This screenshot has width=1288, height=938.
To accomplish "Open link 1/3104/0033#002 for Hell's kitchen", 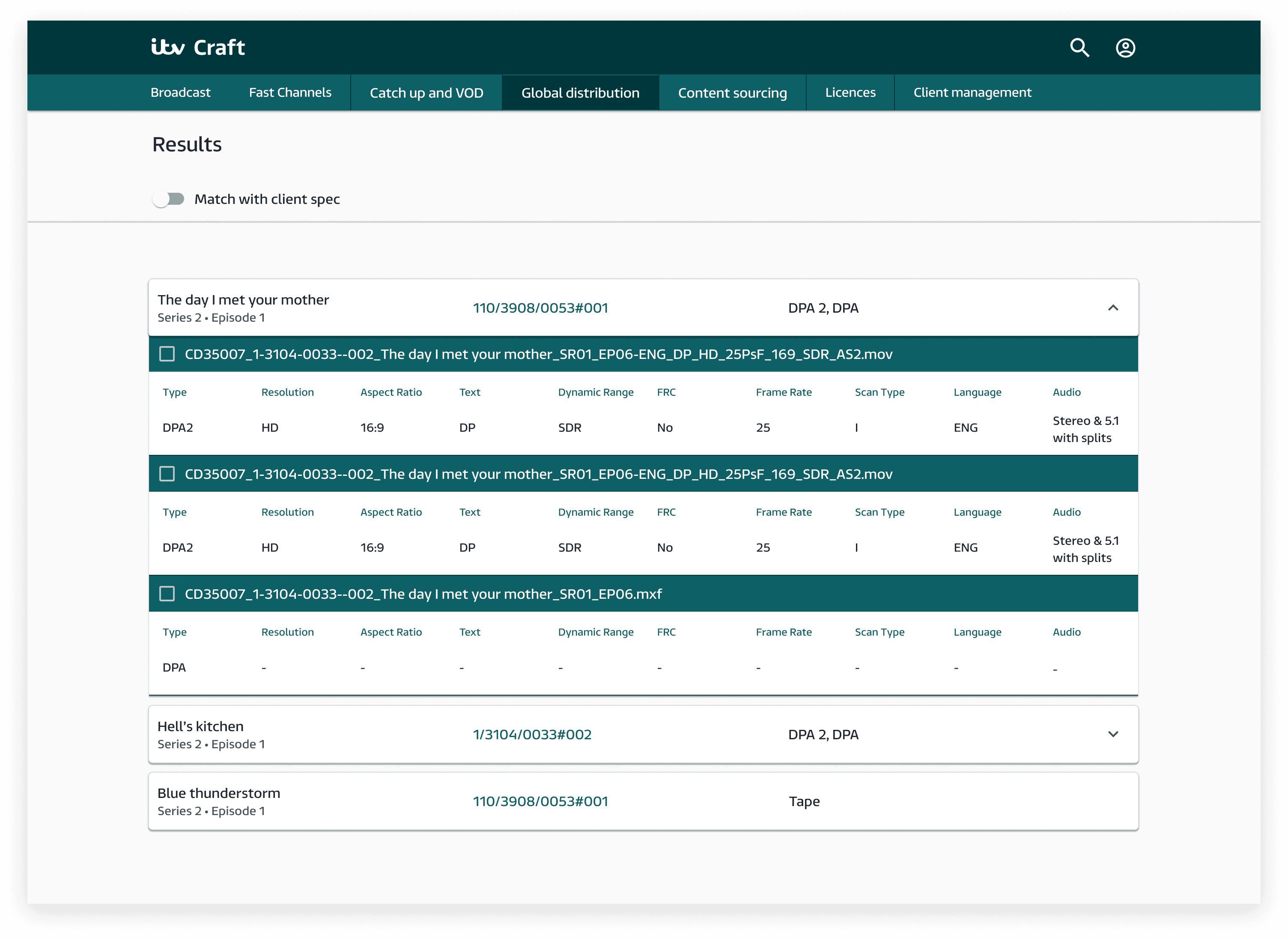I will (531, 735).
